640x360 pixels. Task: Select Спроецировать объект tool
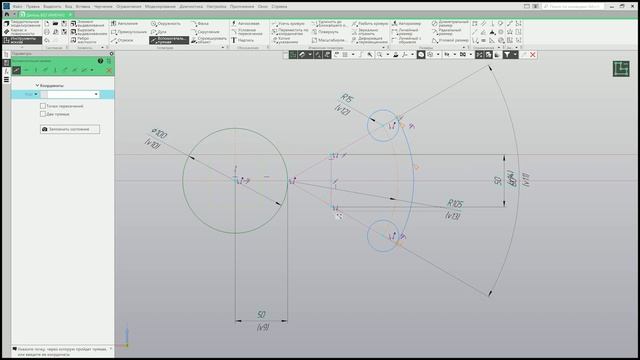tap(209, 40)
